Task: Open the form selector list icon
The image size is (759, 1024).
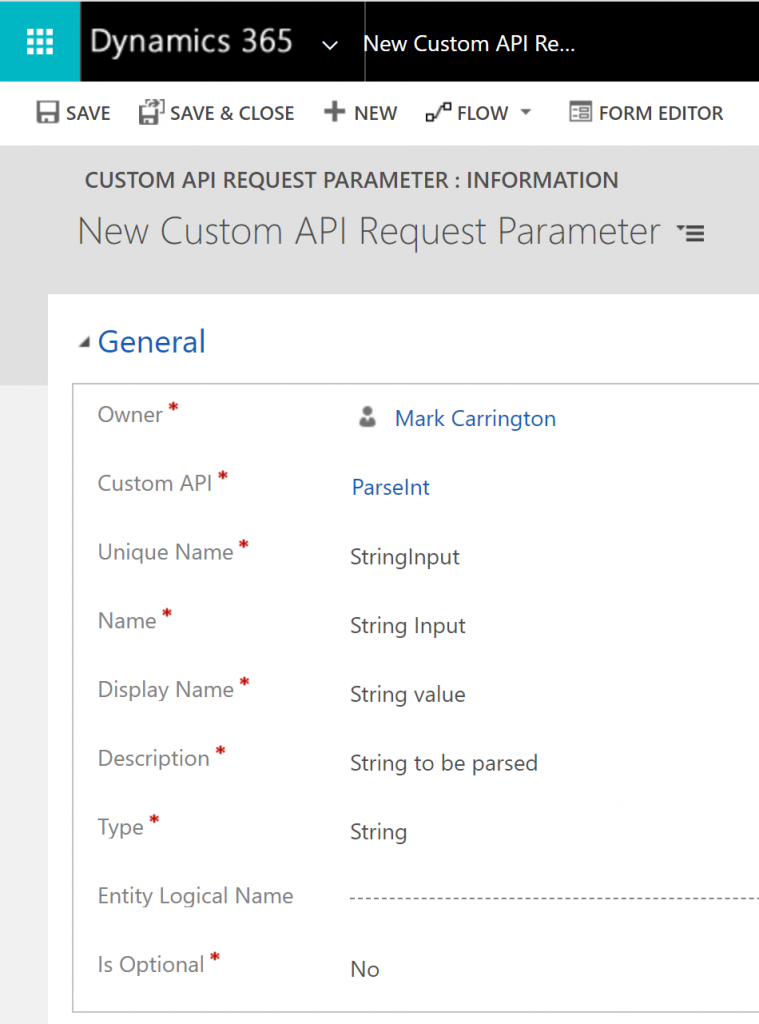Action: (x=691, y=233)
